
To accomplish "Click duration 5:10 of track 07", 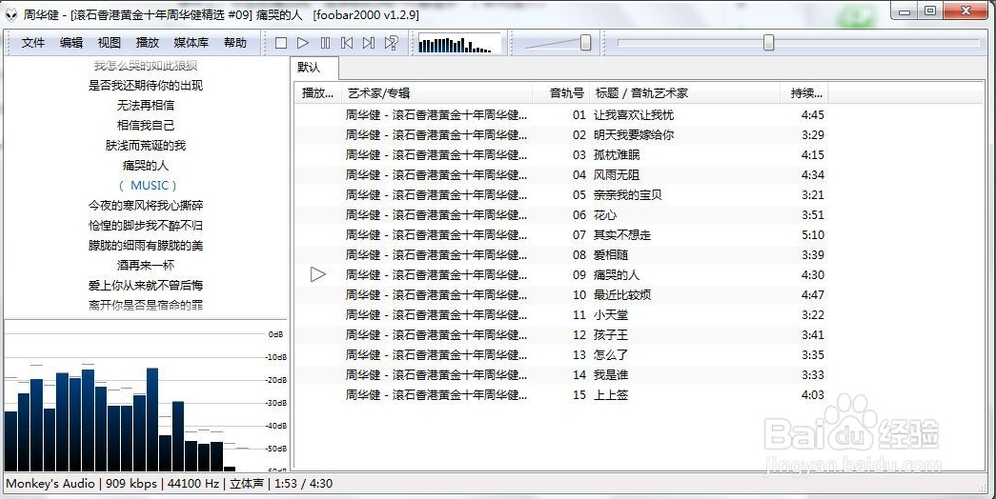I will 812,235.
